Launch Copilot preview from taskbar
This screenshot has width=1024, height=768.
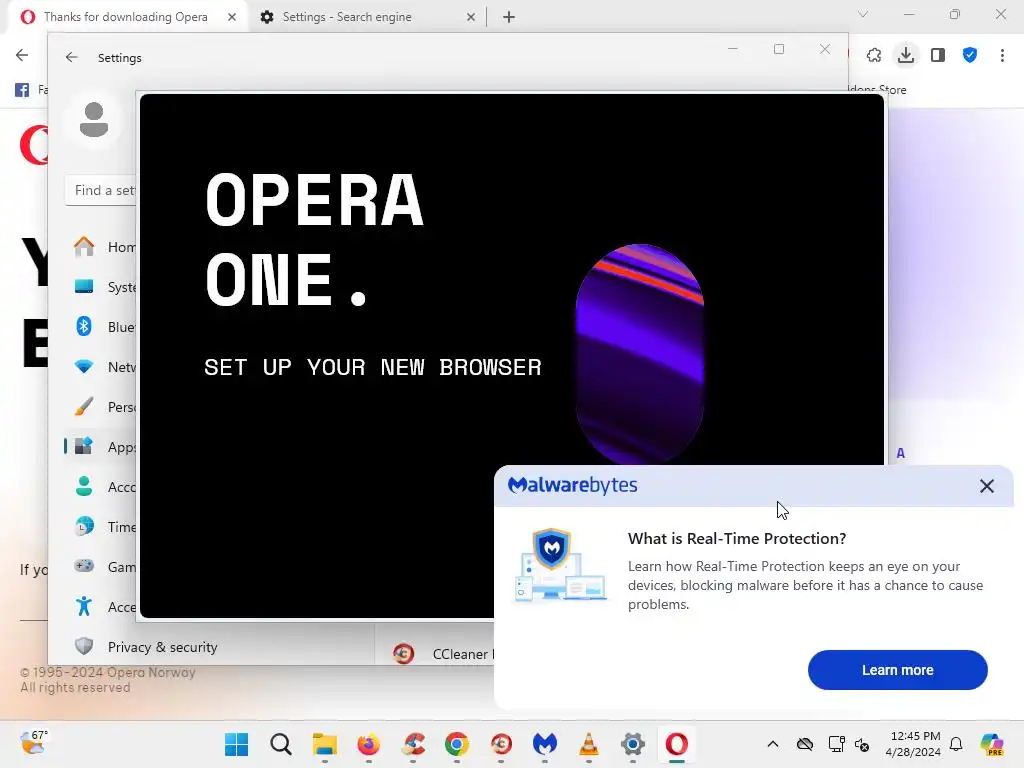click(x=993, y=744)
